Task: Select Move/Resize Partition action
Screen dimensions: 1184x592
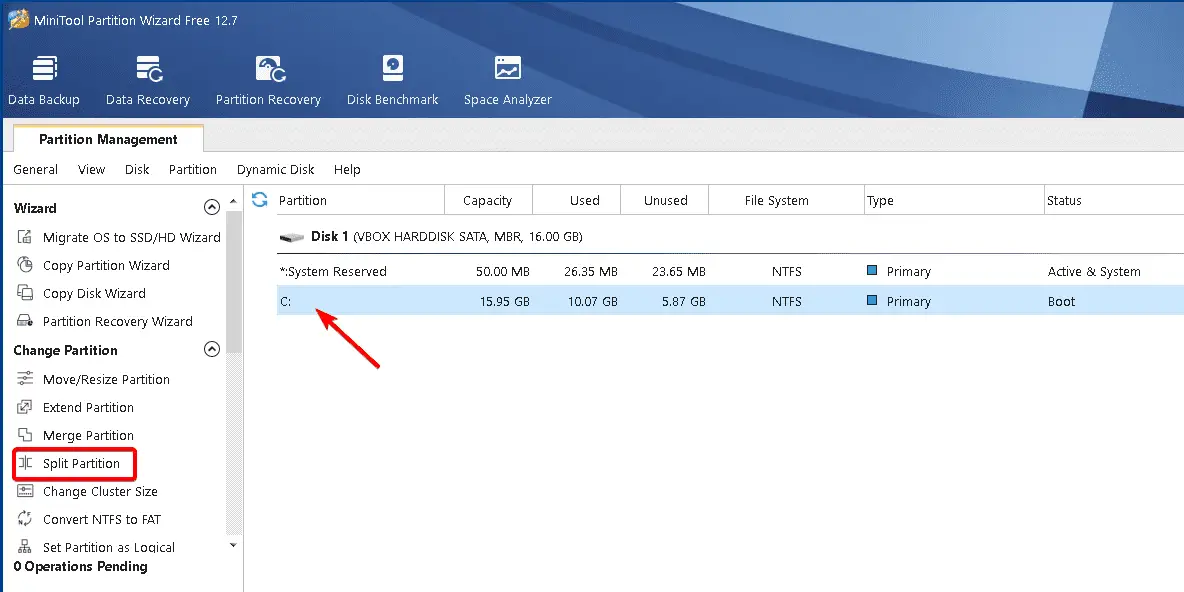Action: click(106, 379)
